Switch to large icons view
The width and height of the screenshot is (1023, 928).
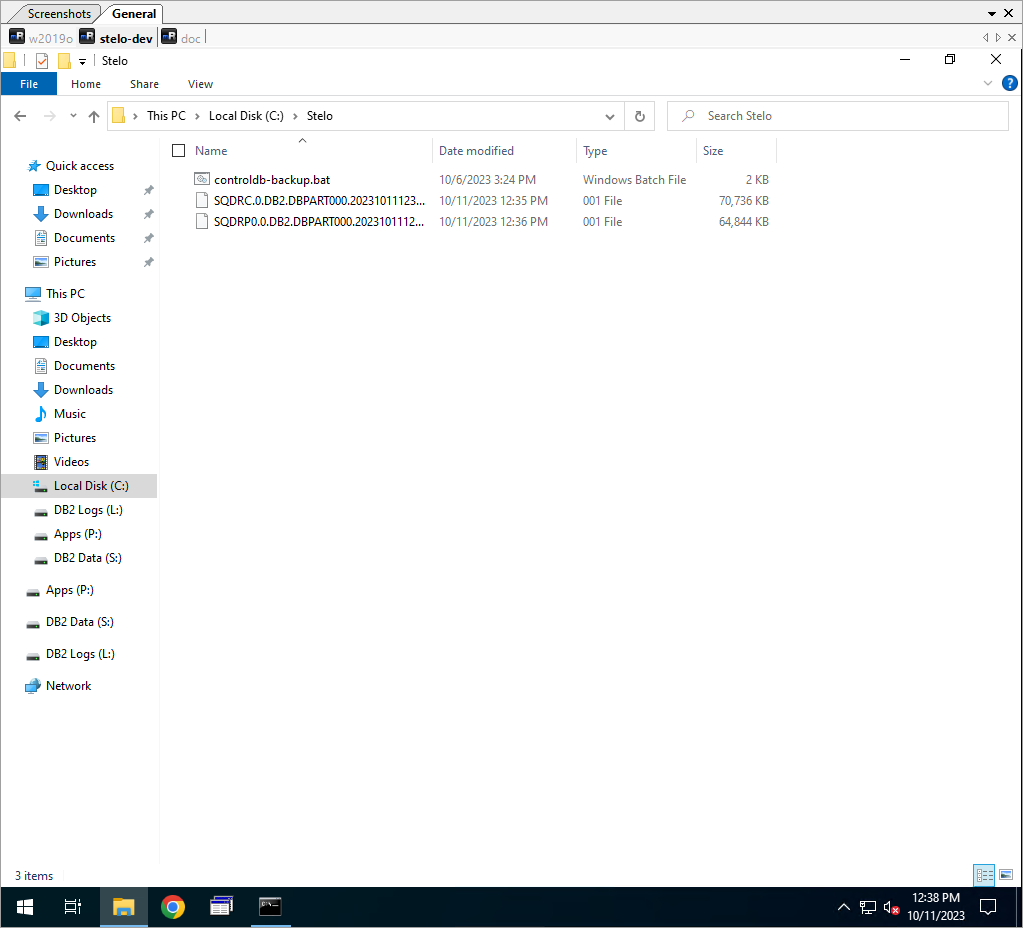pyautogui.click(x=1006, y=875)
